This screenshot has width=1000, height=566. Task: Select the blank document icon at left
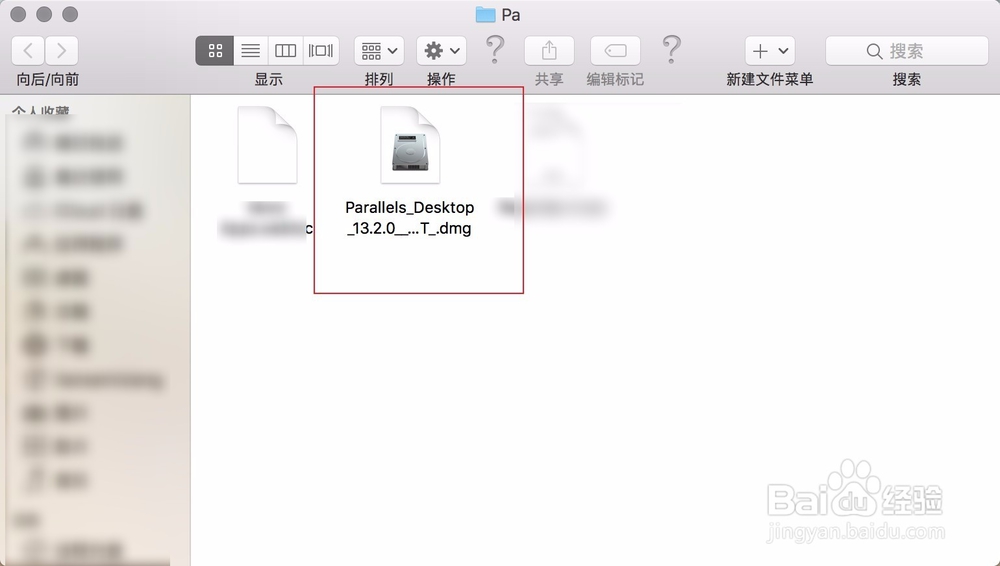coord(267,145)
